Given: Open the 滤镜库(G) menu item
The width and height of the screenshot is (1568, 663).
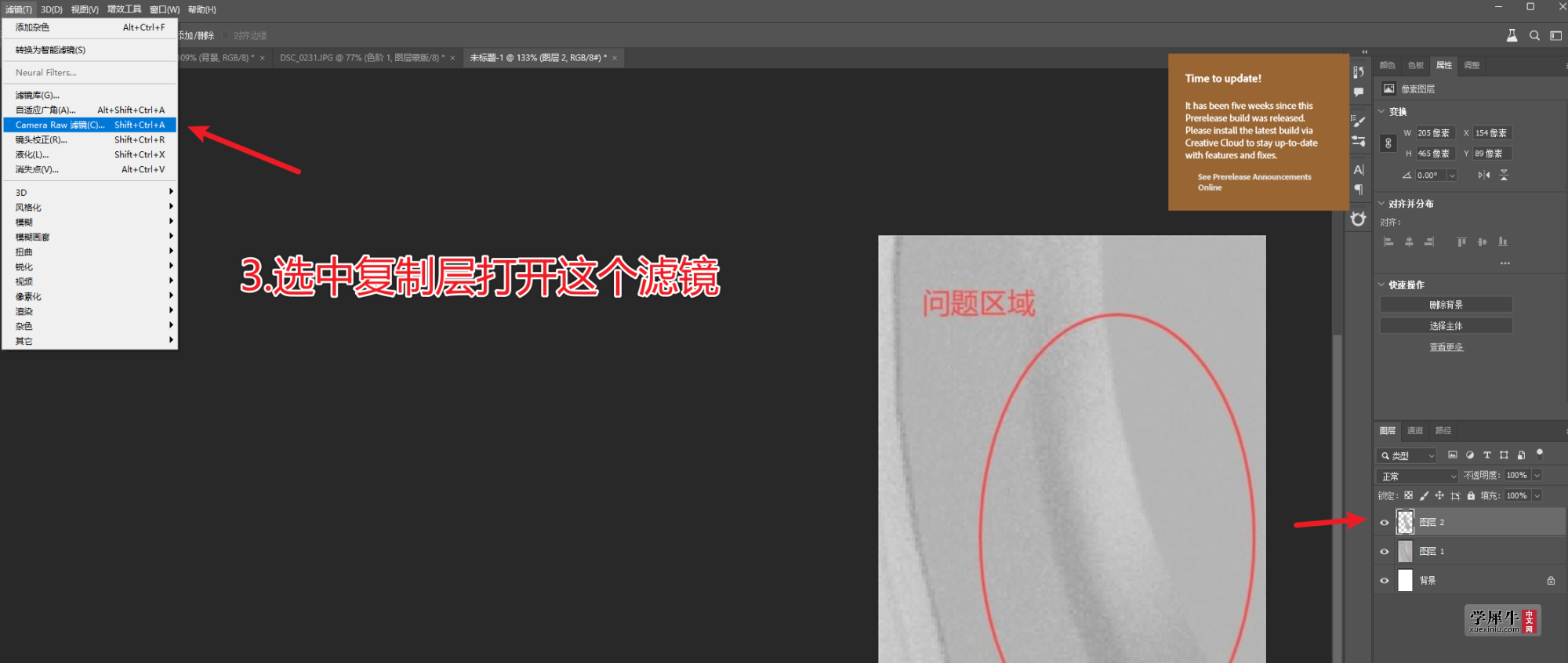Looking at the screenshot, I should click(x=90, y=95).
